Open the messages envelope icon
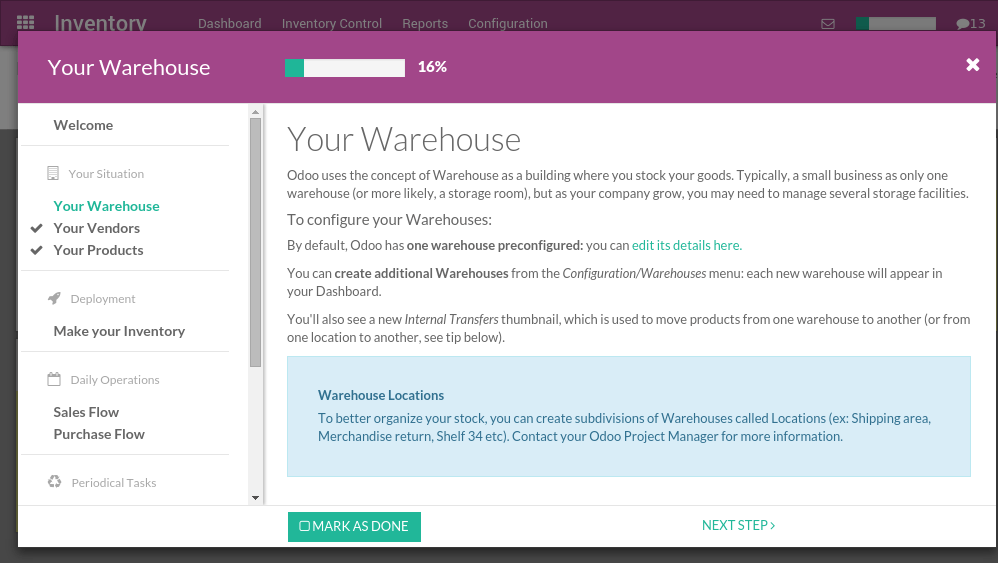 point(827,24)
